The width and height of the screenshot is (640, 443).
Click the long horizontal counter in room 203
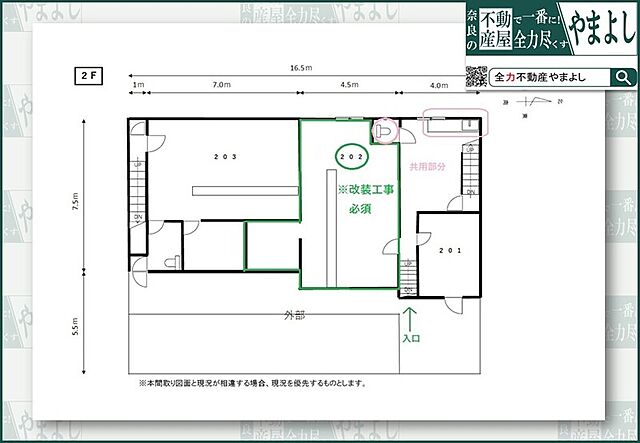(245, 191)
